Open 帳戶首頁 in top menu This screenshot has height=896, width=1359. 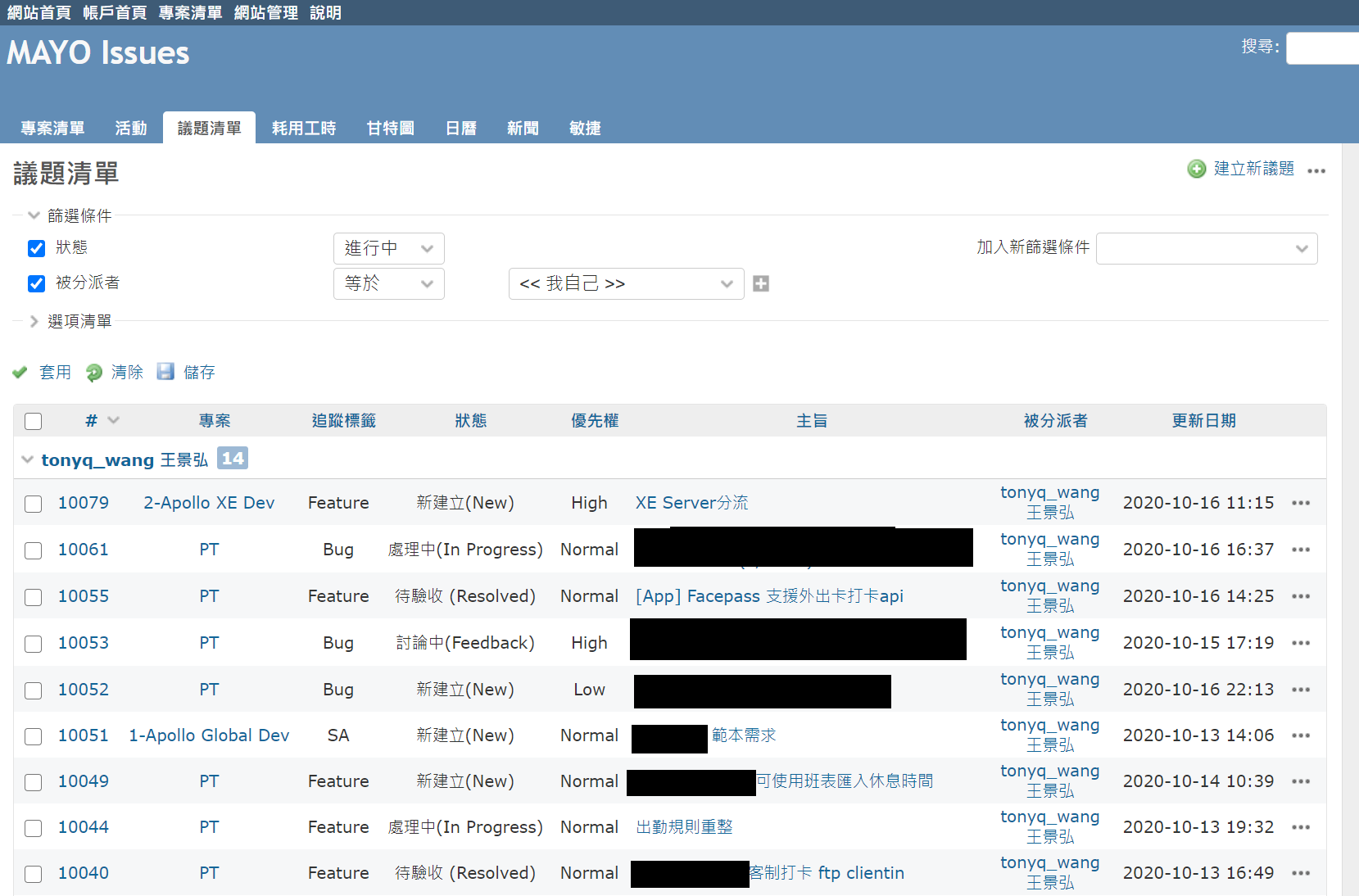point(115,12)
